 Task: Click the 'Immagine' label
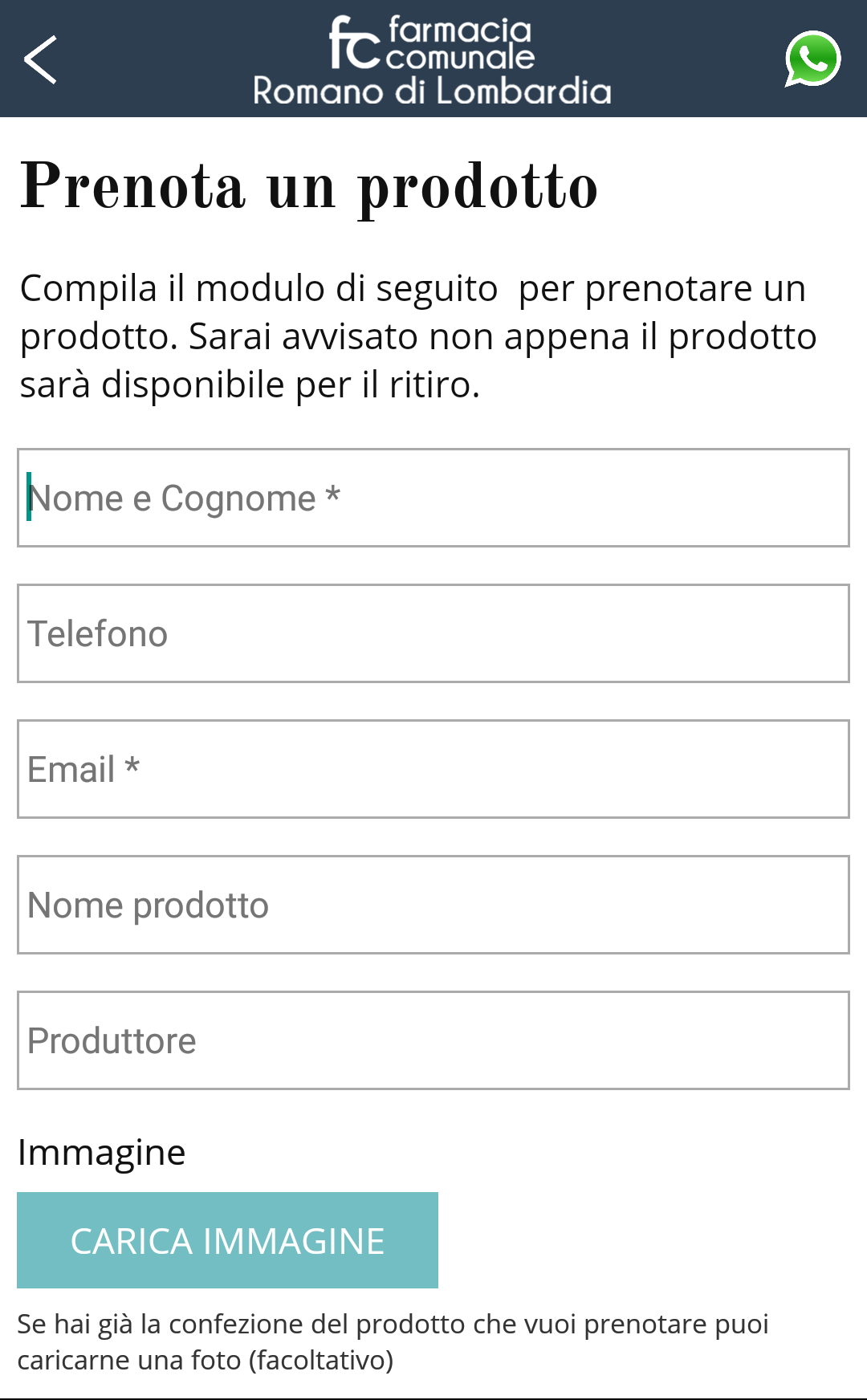102,1153
